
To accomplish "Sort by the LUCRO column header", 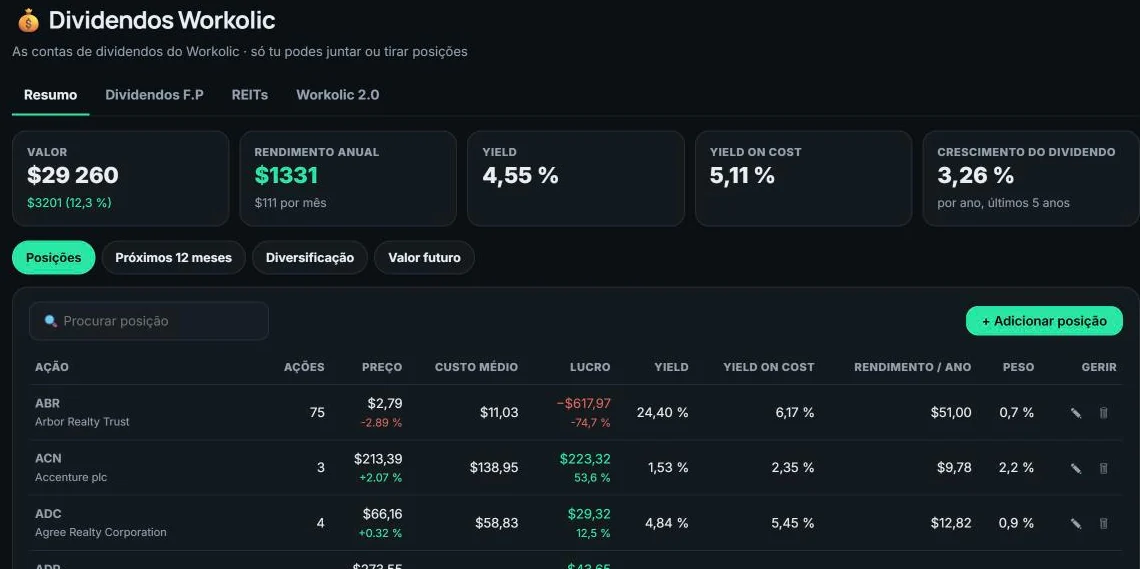I will click(x=590, y=367).
